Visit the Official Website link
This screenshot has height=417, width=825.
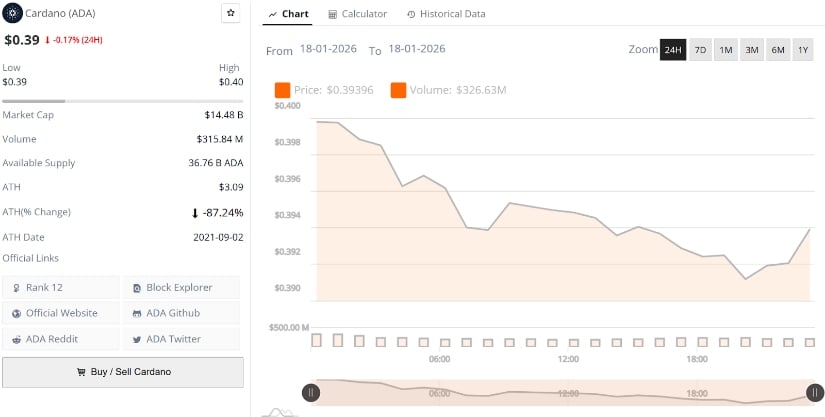coord(61,313)
